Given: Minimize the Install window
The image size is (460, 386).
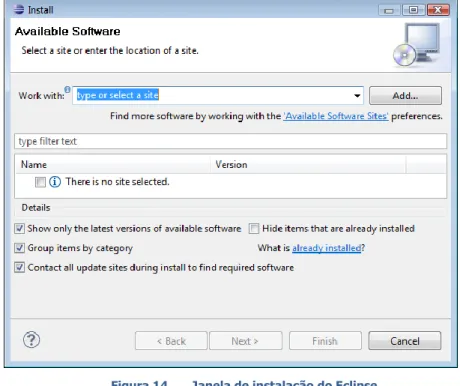Looking at the screenshot, I should click(389, 10).
